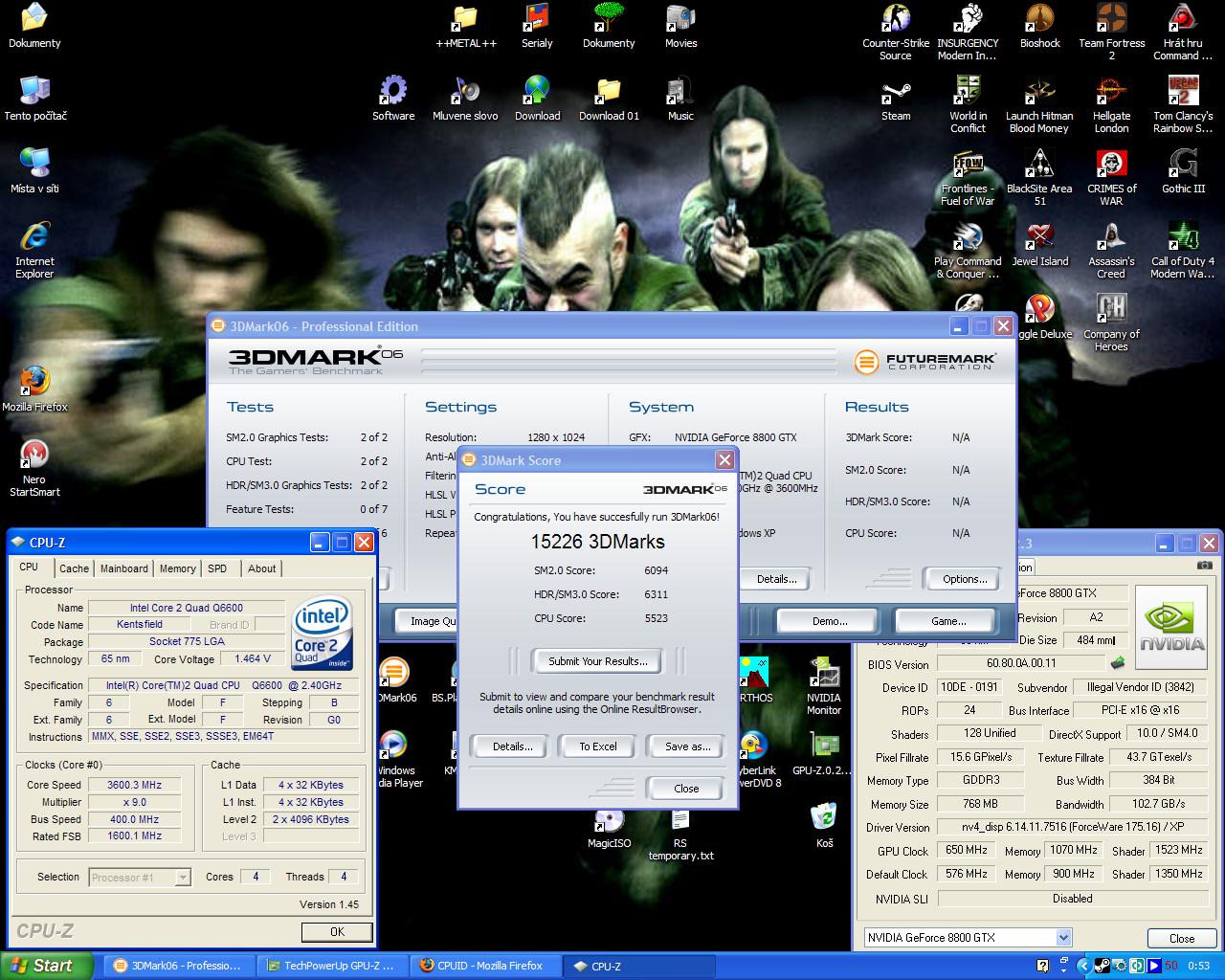Open the Memory tab in CPU-Z
This screenshot has height=980, width=1225.
178,568
